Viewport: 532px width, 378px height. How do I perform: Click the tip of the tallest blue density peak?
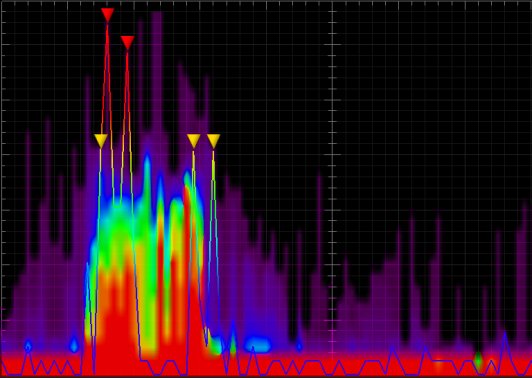click(x=147, y=159)
